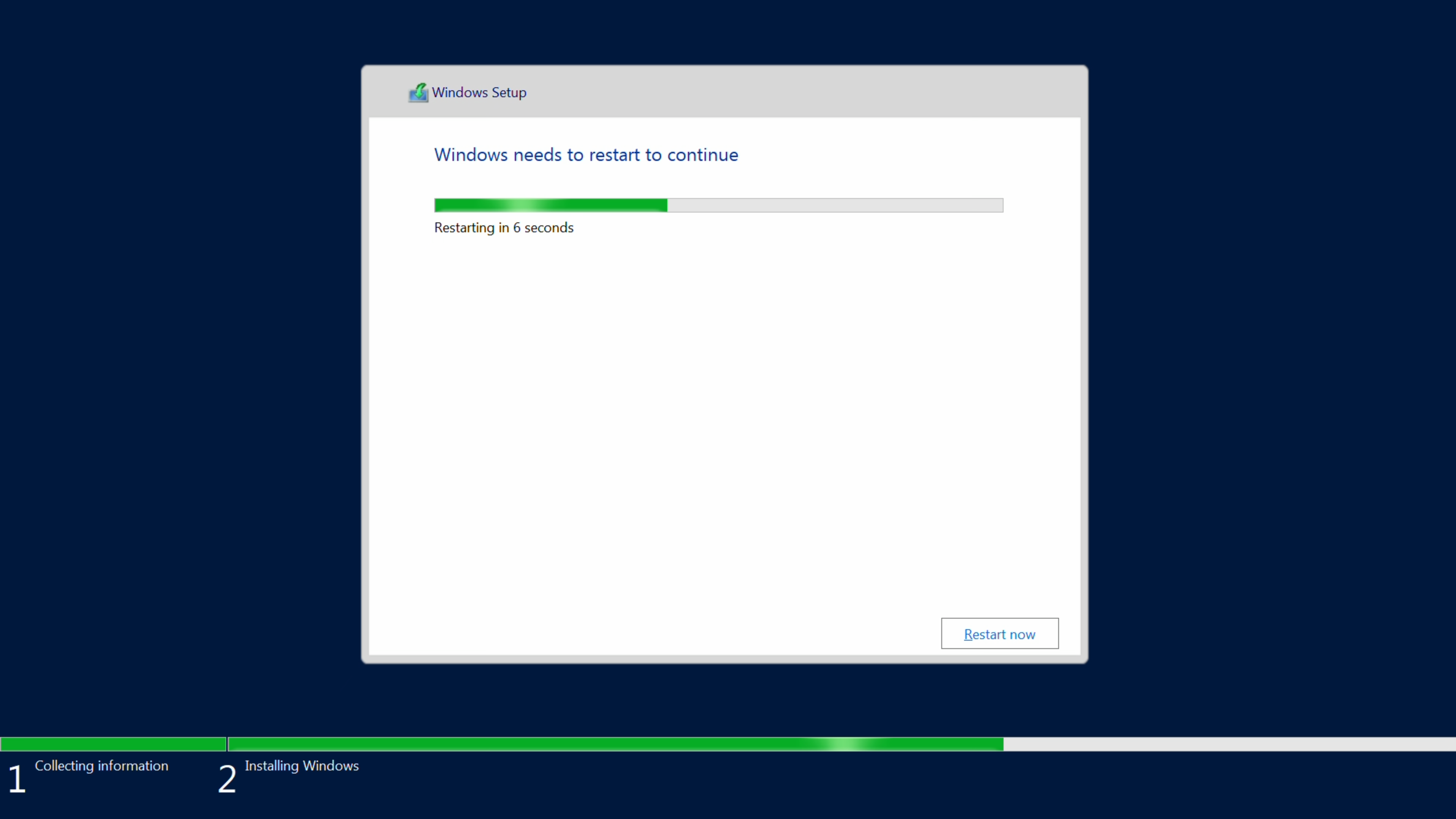Click the restart countdown progress bar
The height and width of the screenshot is (819, 1456).
[719, 205]
